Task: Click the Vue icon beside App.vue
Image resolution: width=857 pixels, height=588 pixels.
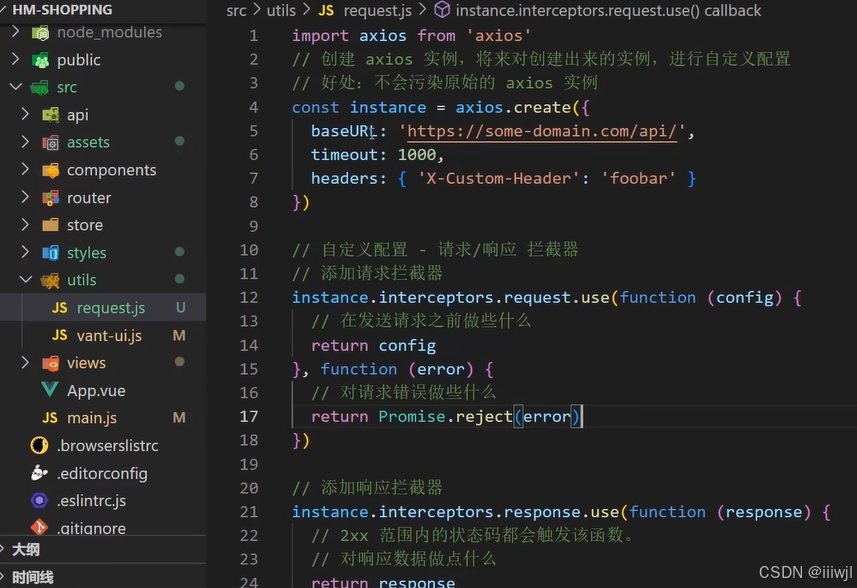Action: tap(50, 390)
